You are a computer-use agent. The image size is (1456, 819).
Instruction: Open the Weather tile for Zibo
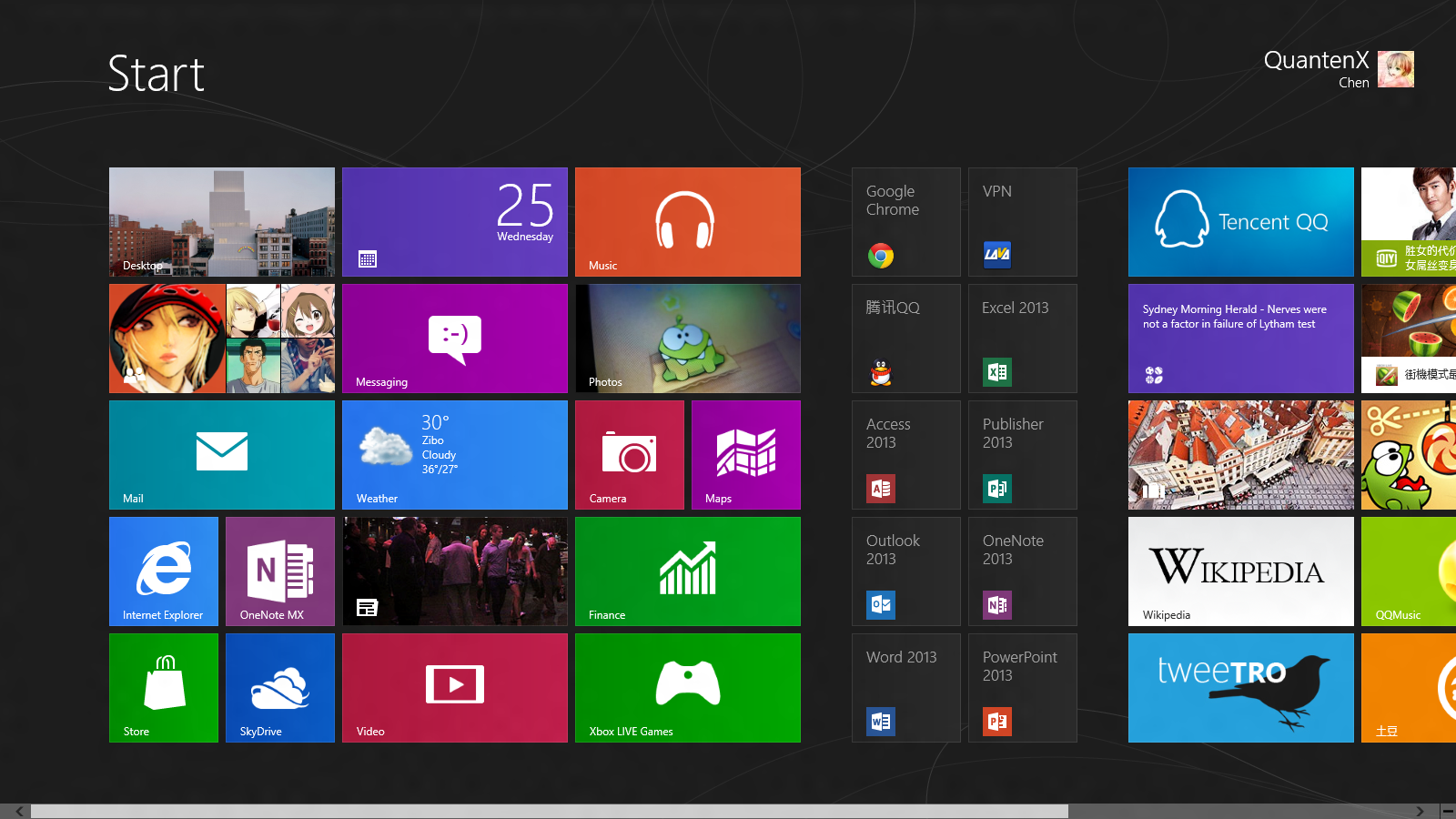(x=455, y=455)
